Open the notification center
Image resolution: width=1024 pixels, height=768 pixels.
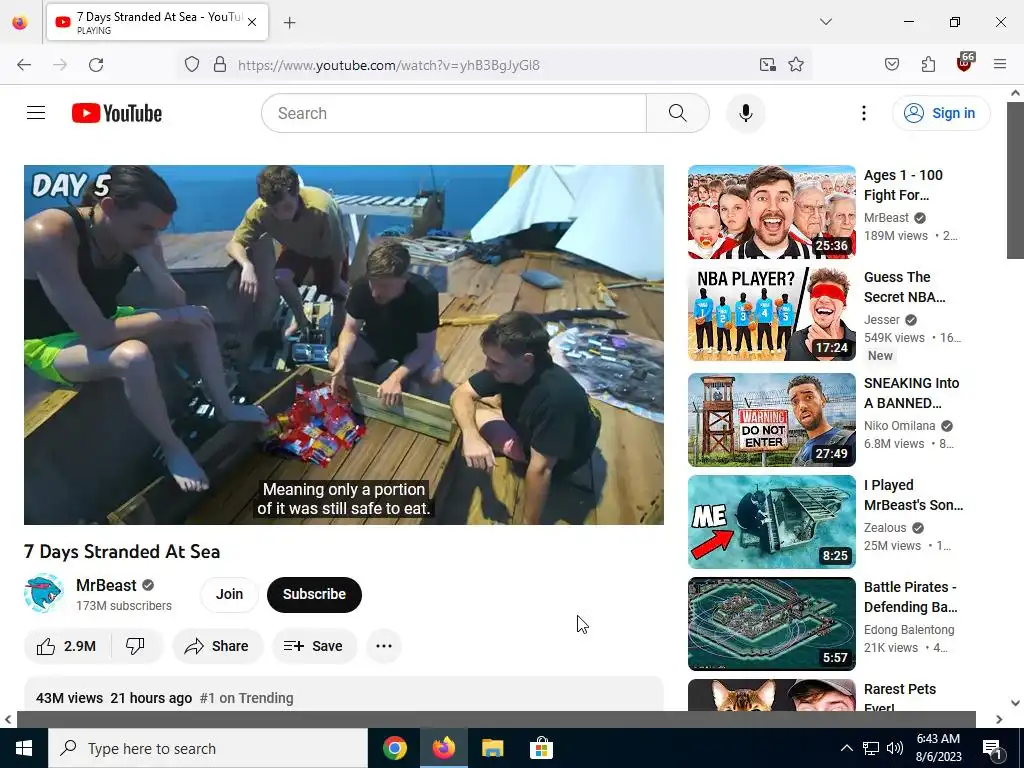point(991,749)
